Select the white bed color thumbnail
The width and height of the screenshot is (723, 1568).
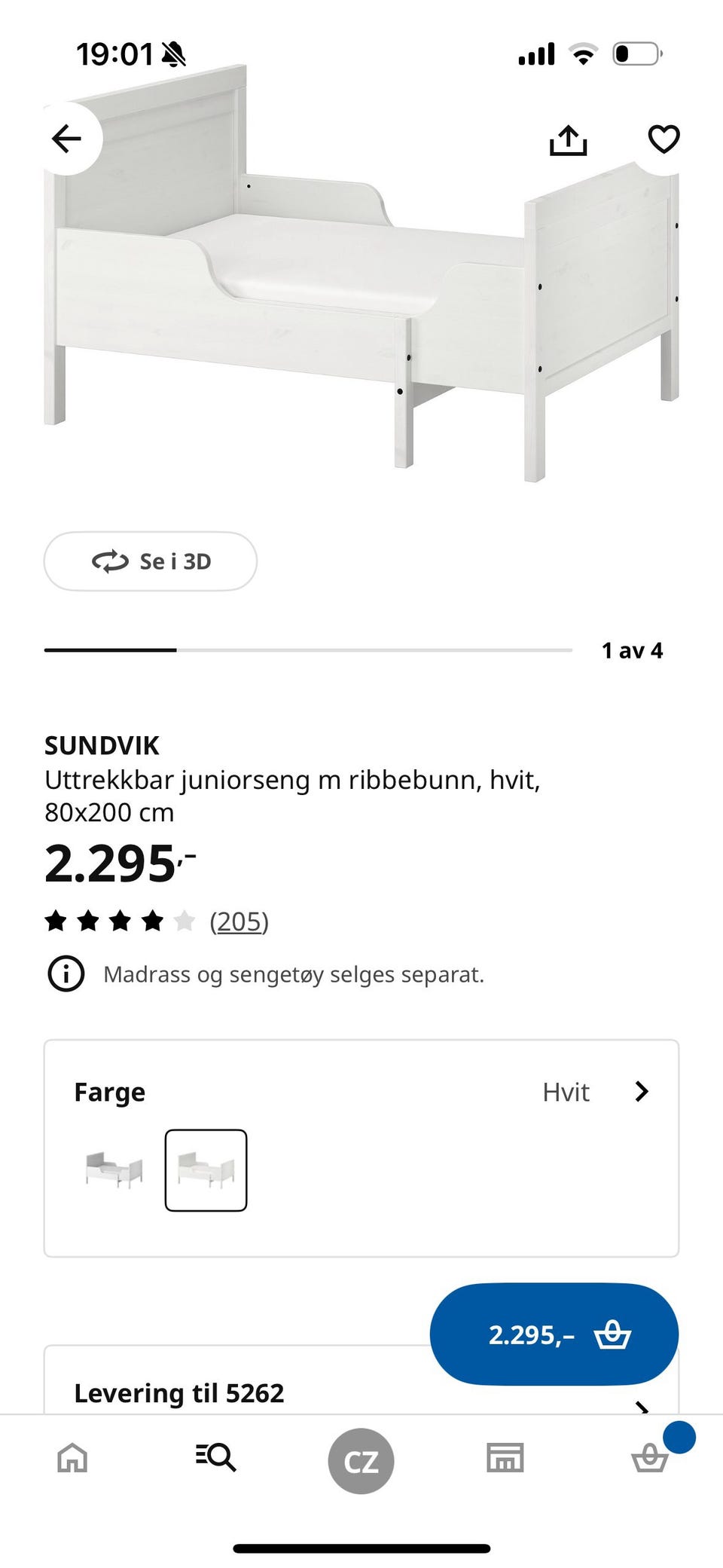(206, 1170)
